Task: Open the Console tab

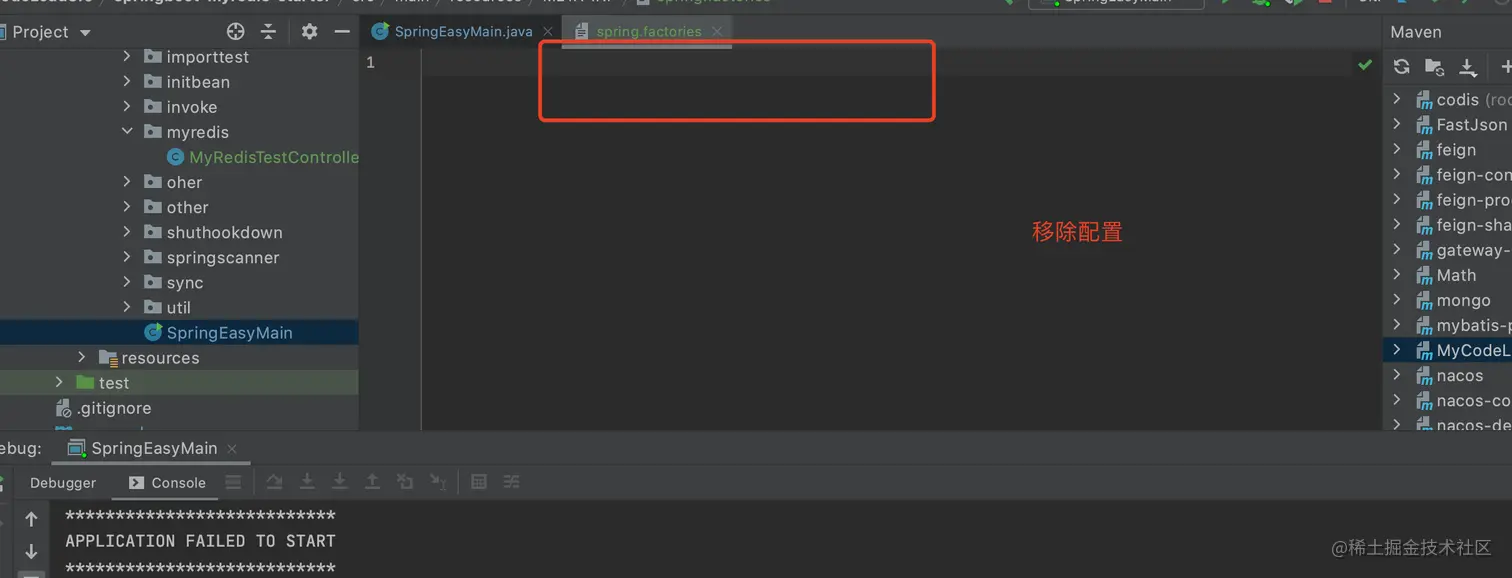Action: [x=167, y=482]
